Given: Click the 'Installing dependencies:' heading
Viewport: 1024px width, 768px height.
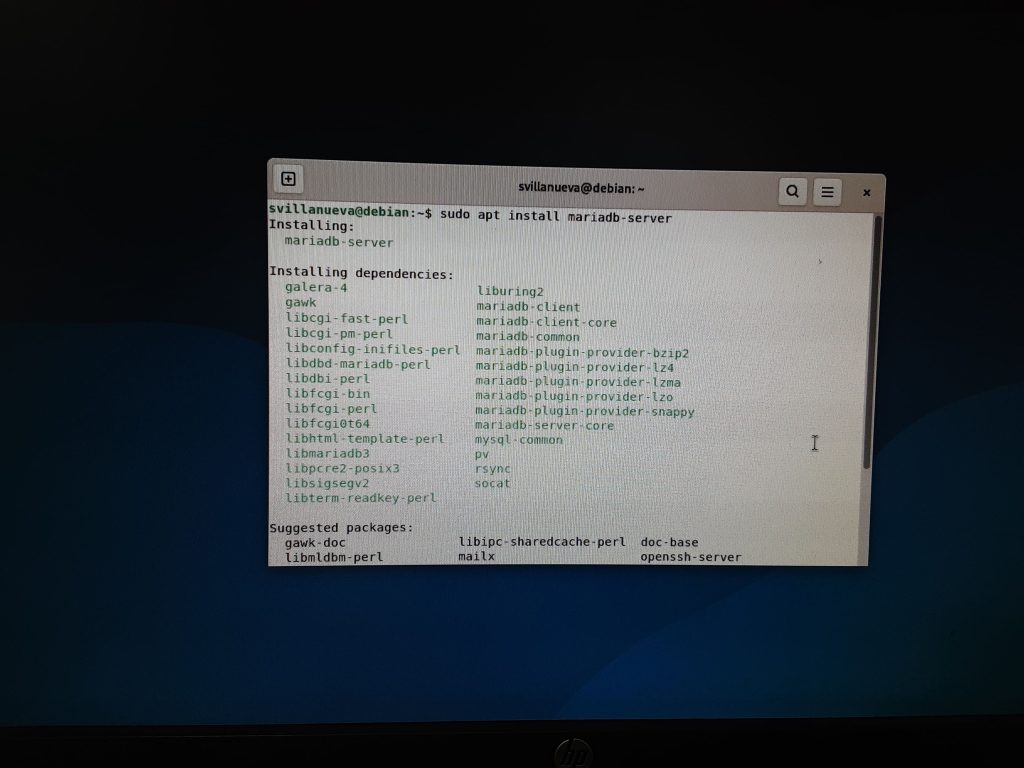Looking at the screenshot, I should [x=361, y=272].
